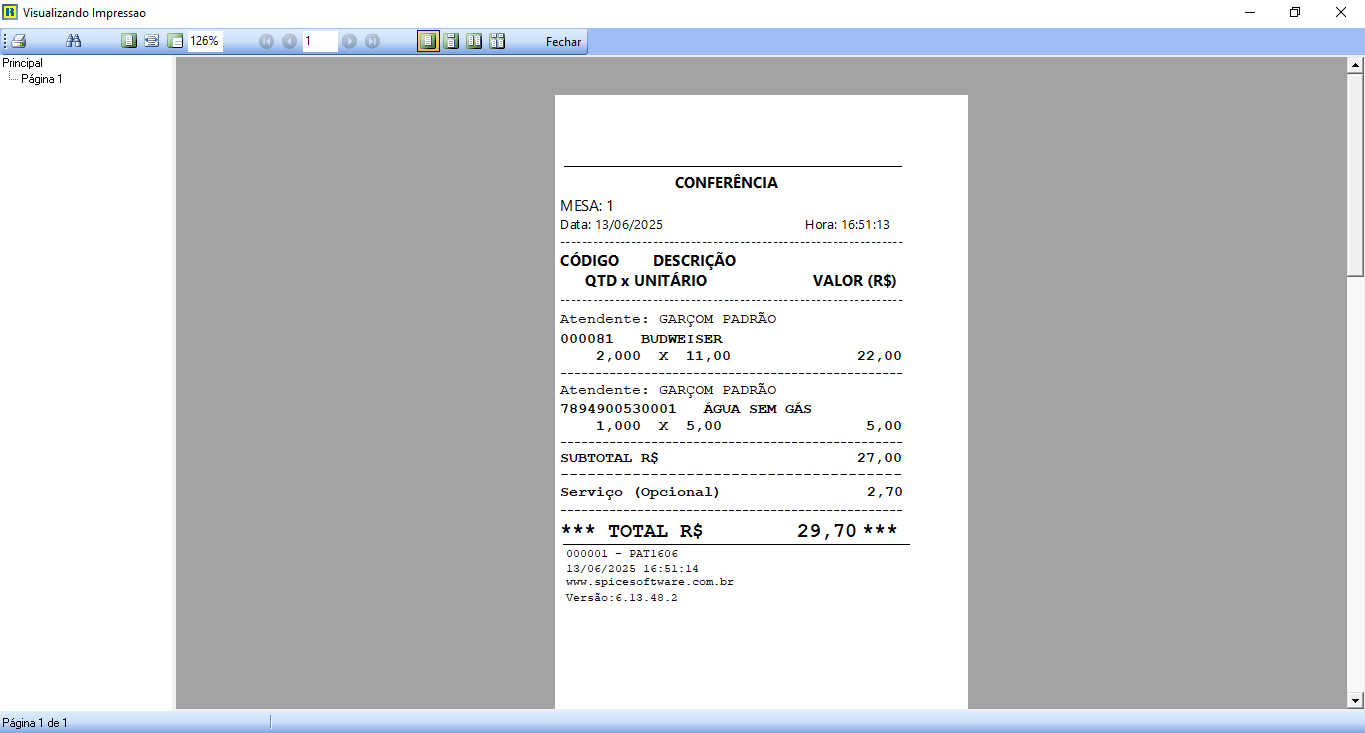The height and width of the screenshot is (733, 1365).
Task: Toggle the two pages side-by-side view
Action: click(474, 41)
